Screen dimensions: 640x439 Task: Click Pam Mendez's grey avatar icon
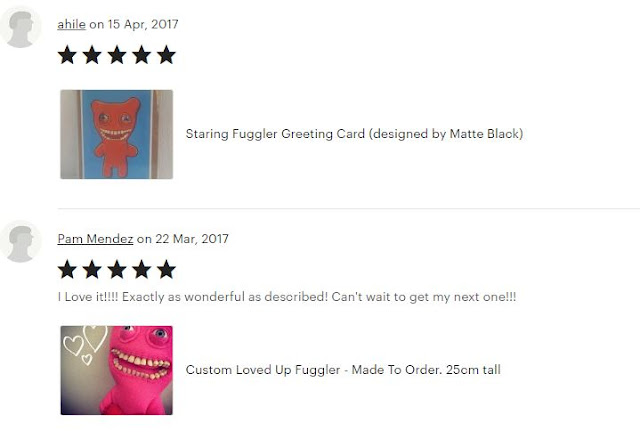coord(20,242)
